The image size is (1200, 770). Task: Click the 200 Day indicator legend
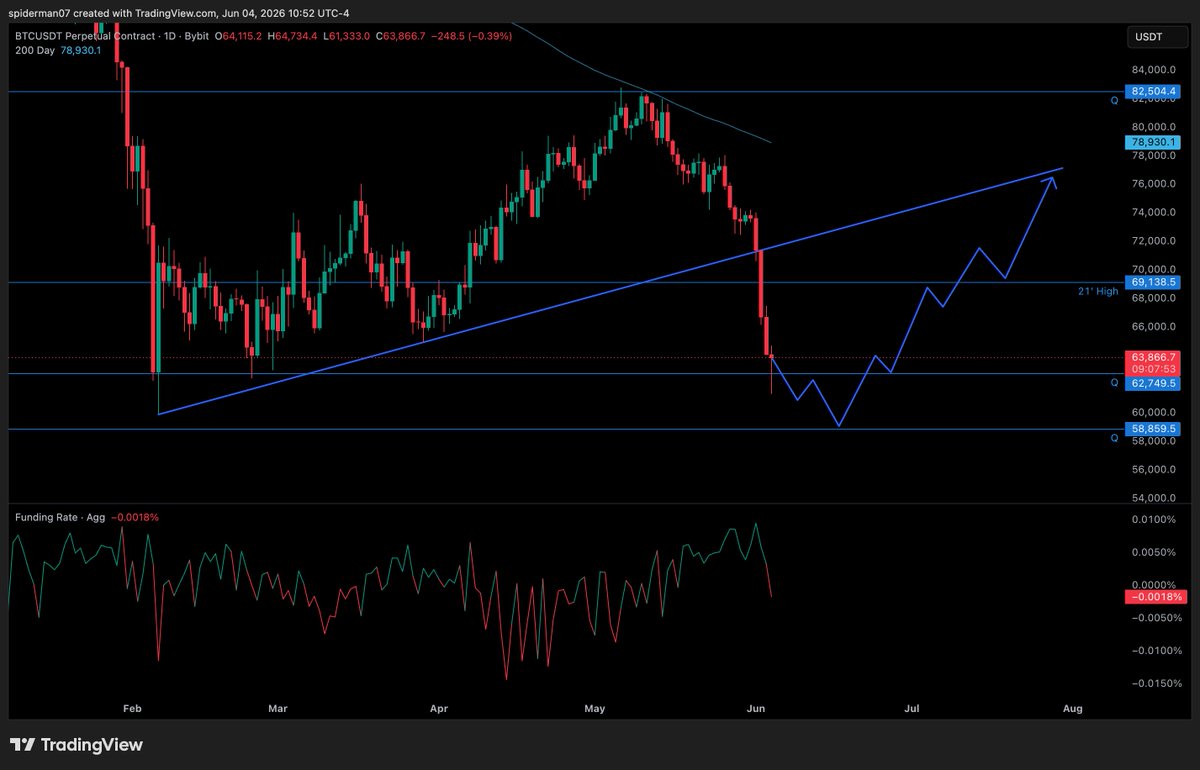(x=56, y=49)
